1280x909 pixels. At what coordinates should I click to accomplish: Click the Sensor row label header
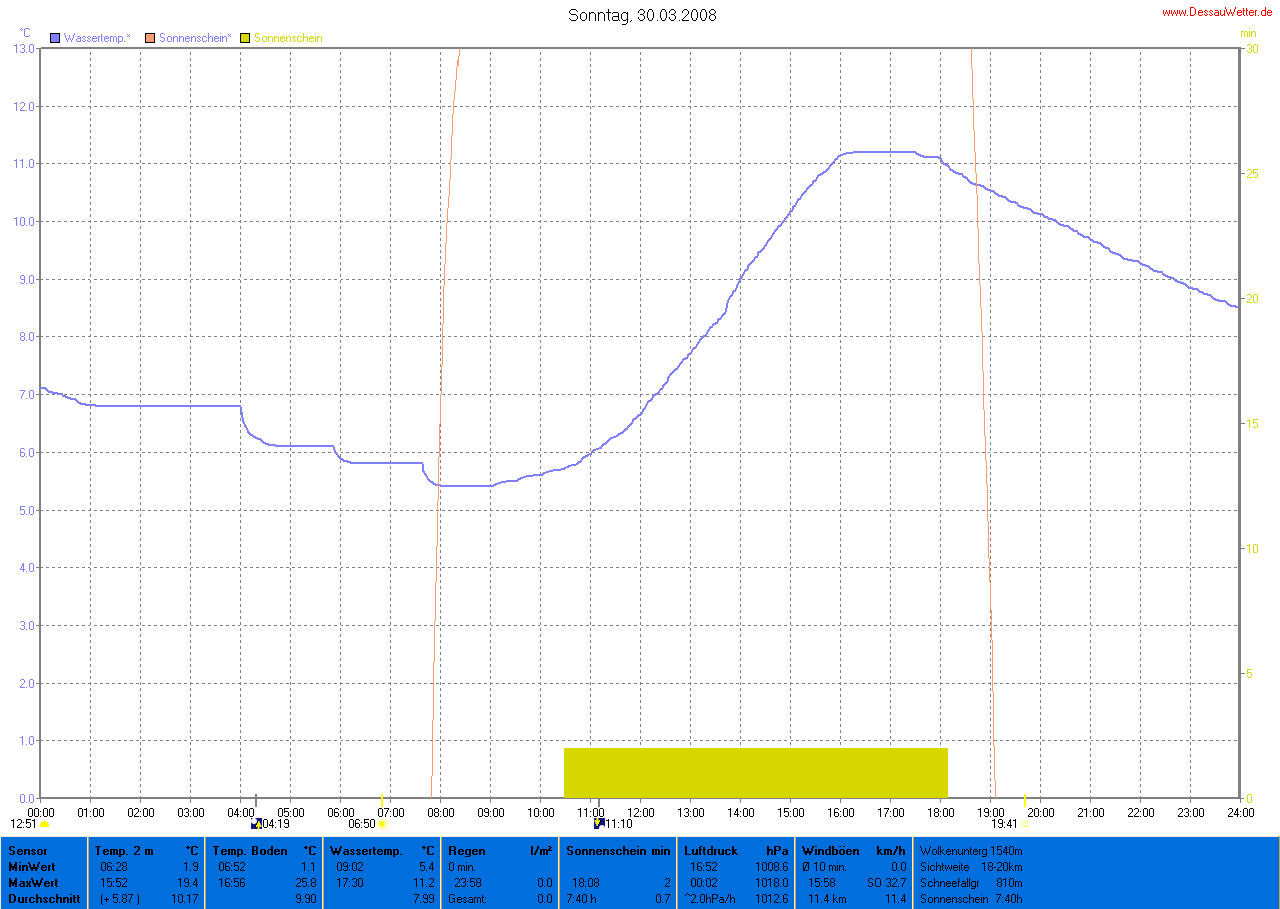[x=26, y=850]
